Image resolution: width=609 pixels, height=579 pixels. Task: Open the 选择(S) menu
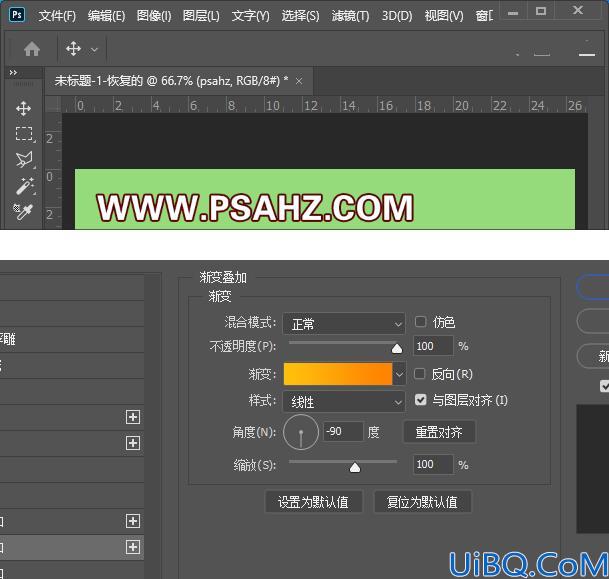(x=301, y=16)
